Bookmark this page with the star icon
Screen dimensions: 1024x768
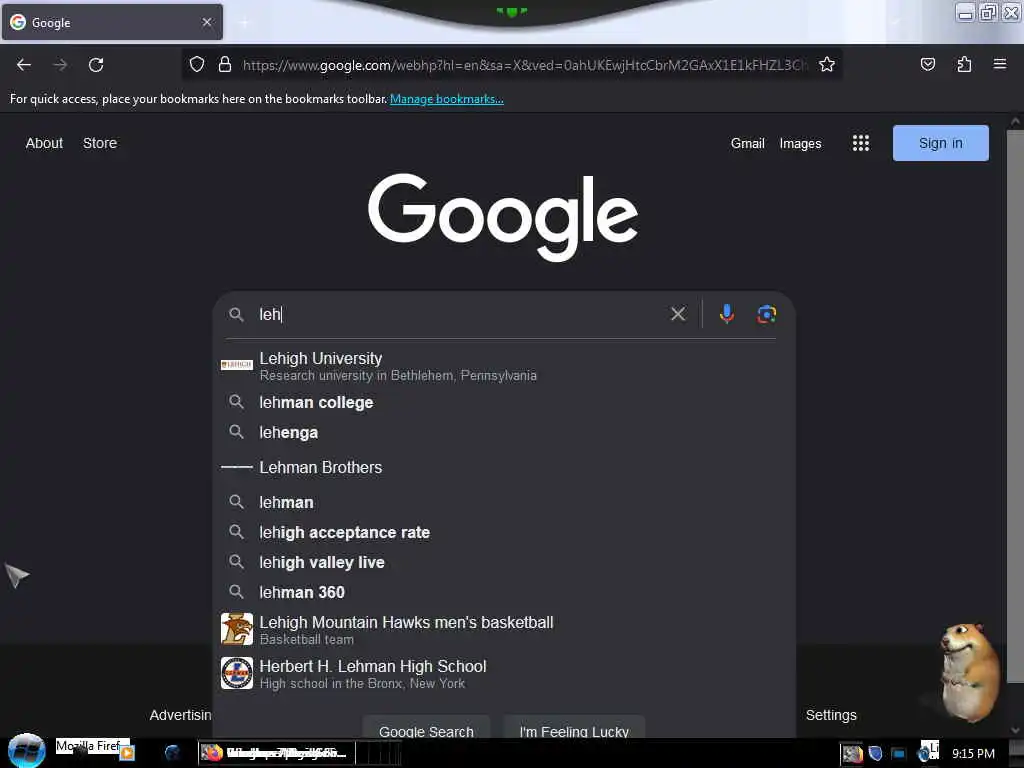coord(827,64)
